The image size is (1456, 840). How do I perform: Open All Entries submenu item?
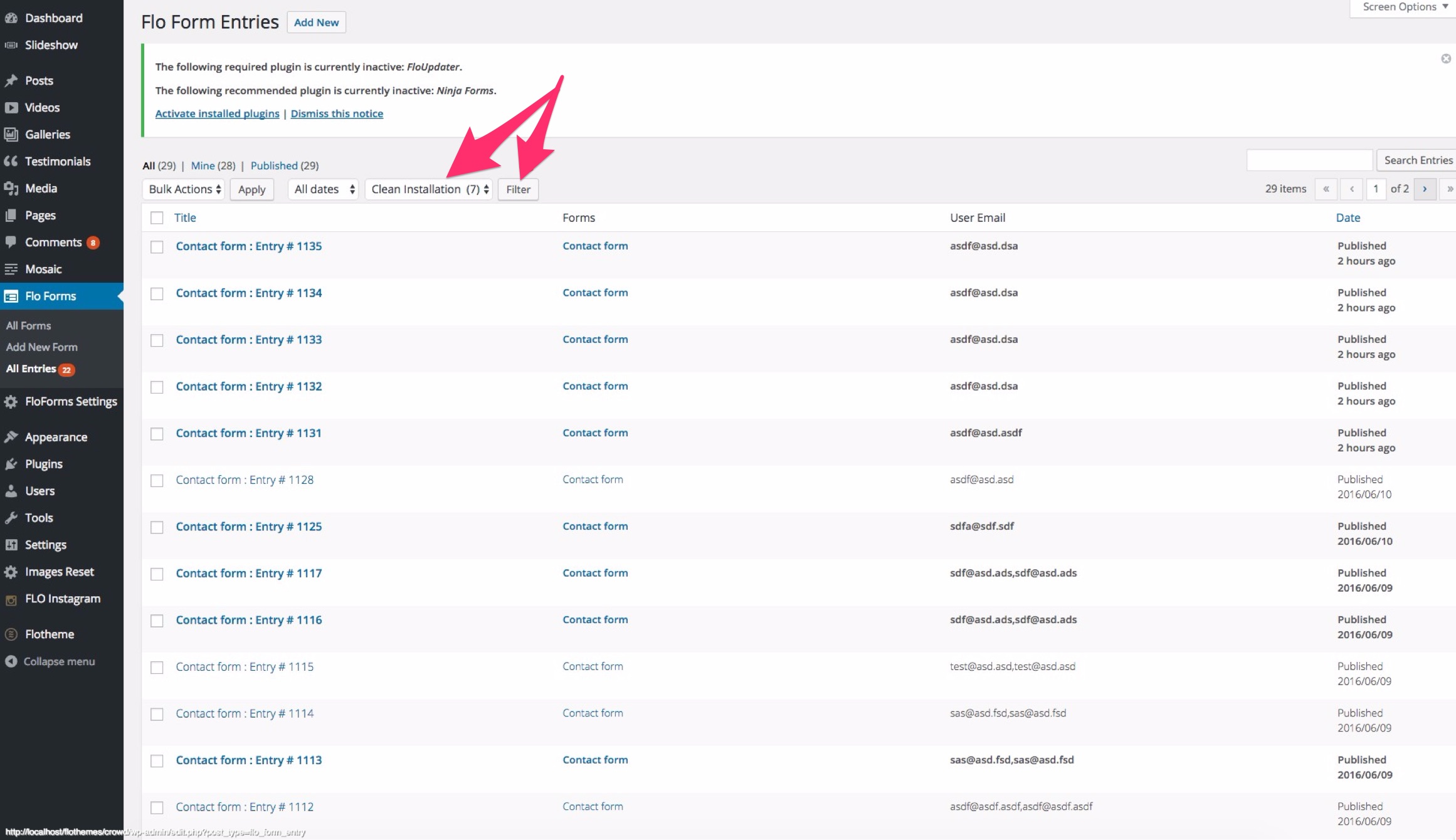click(x=31, y=369)
